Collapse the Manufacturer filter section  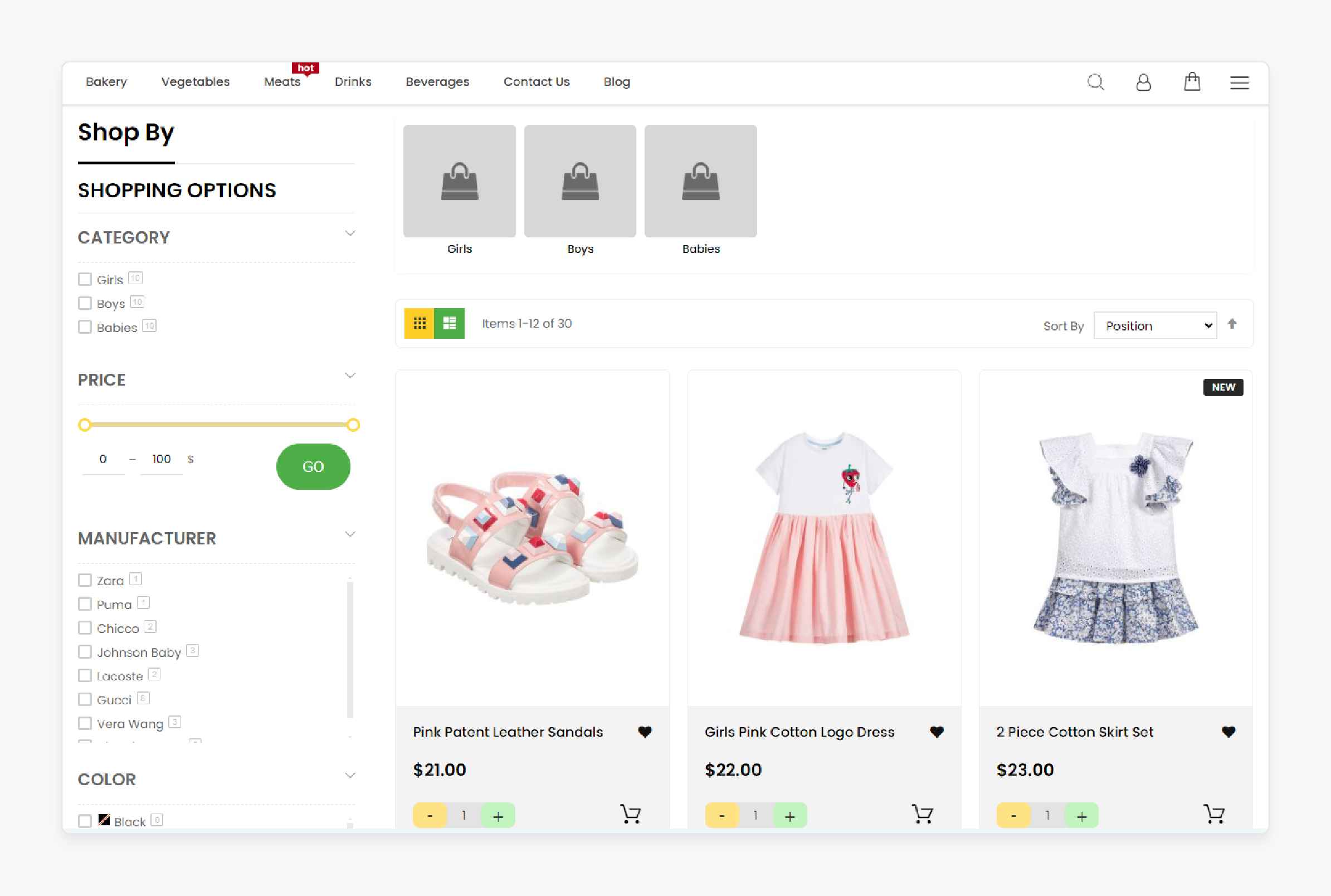click(x=350, y=535)
